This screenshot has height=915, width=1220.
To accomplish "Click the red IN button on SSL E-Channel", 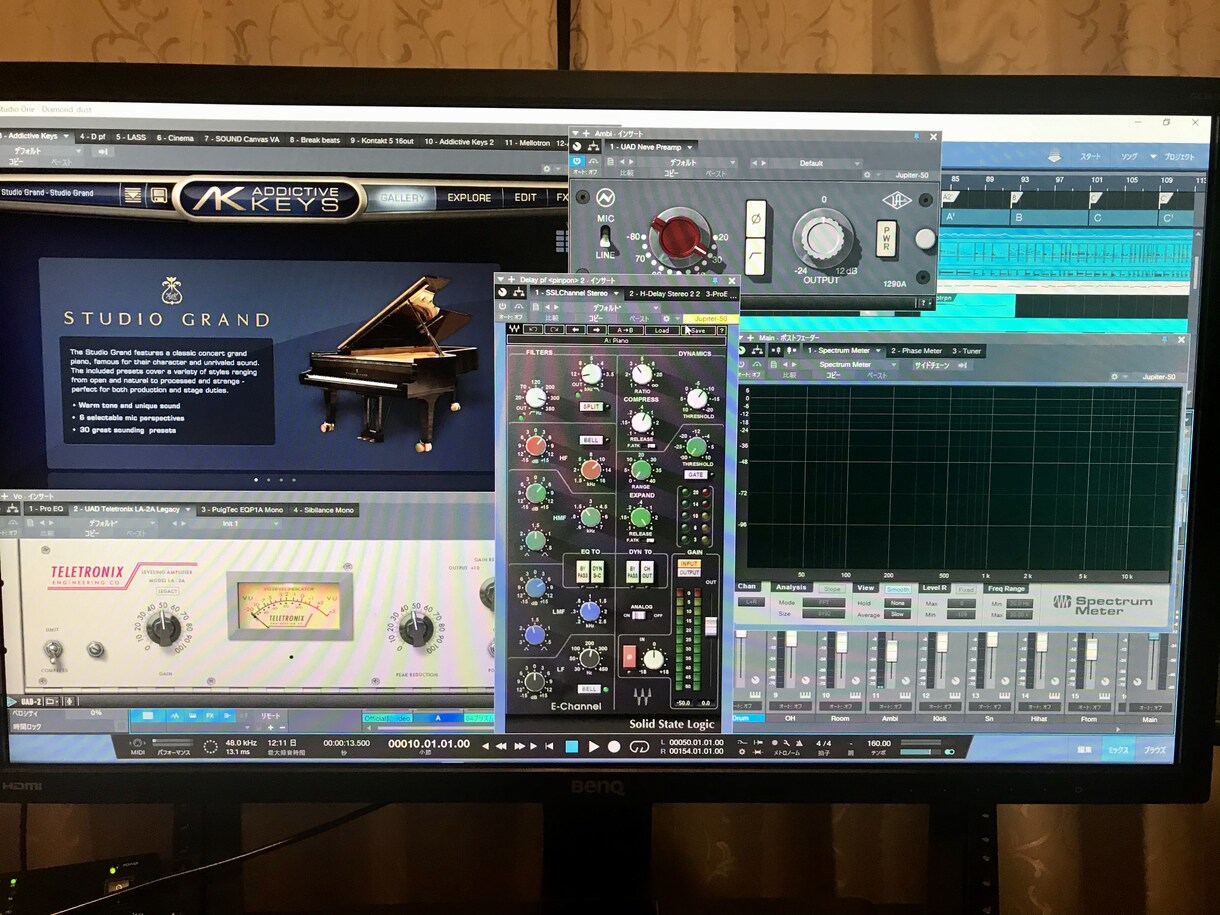I will [x=630, y=655].
